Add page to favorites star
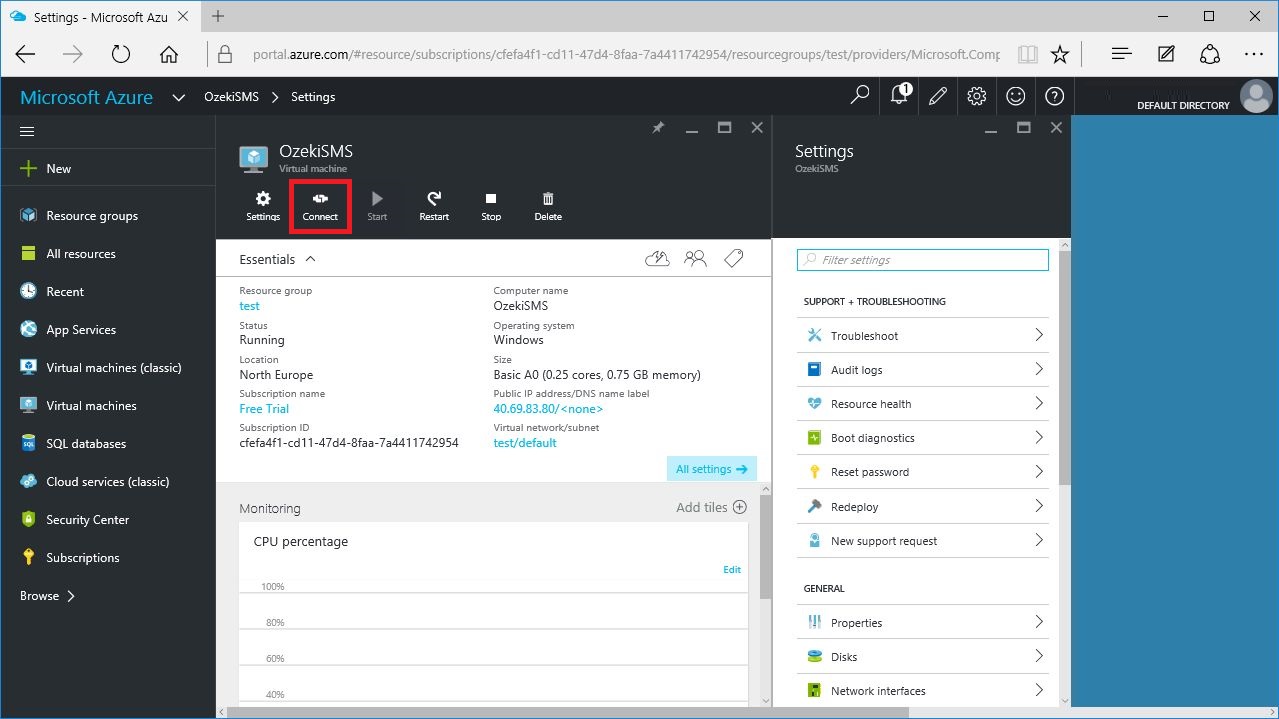Screen dimensions: 1279x719 [1060, 54]
